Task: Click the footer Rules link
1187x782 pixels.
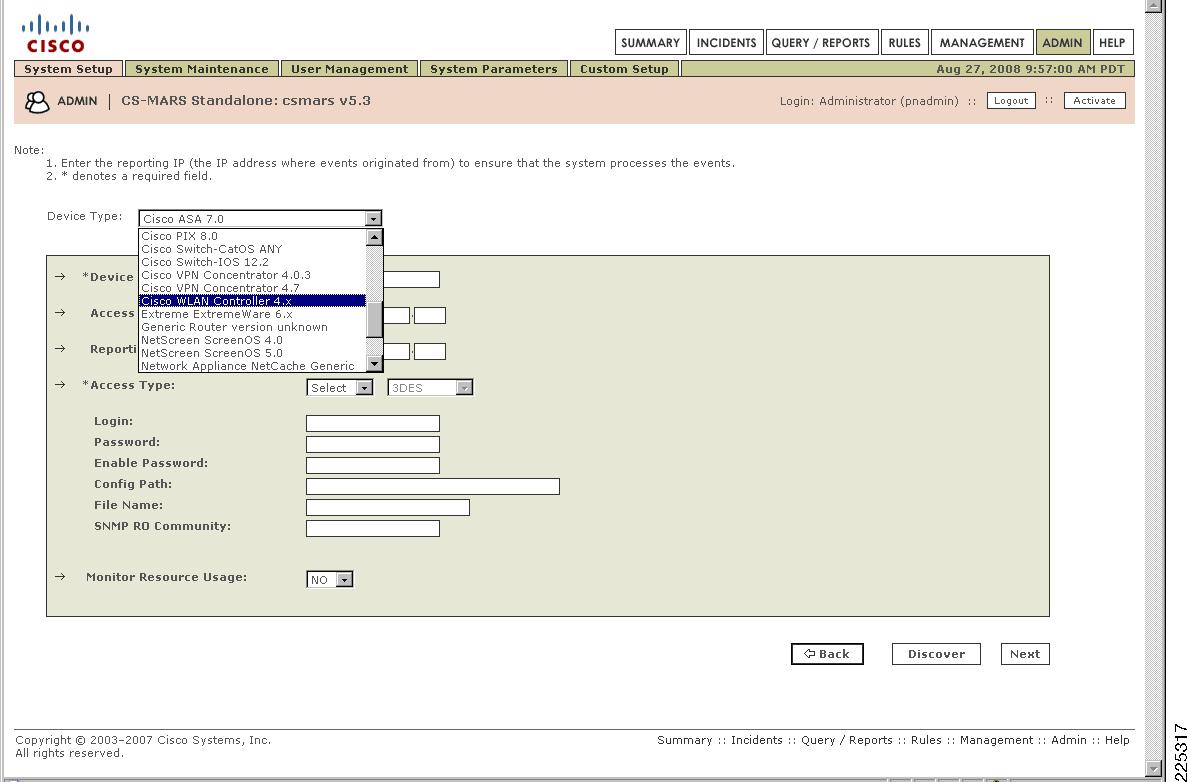Action: (x=926, y=740)
